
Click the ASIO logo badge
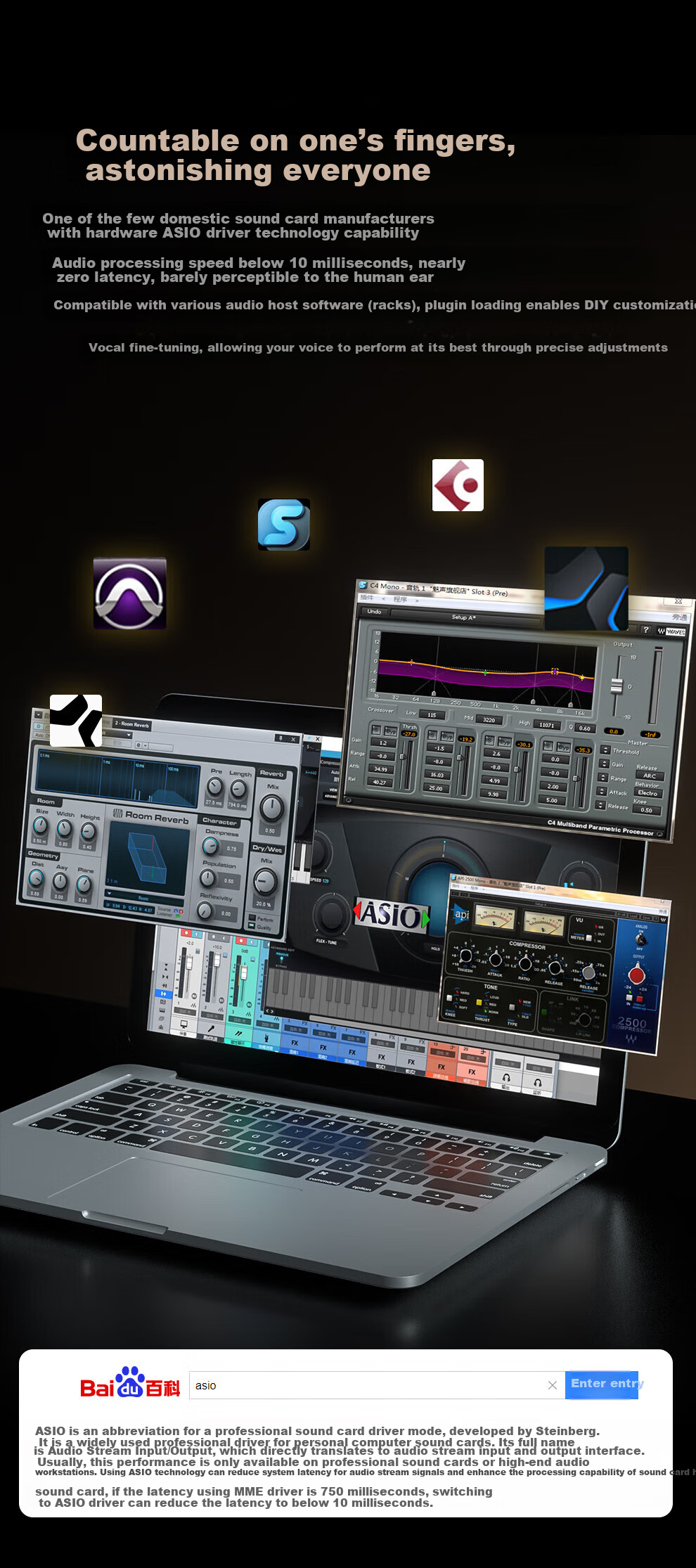(x=391, y=915)
